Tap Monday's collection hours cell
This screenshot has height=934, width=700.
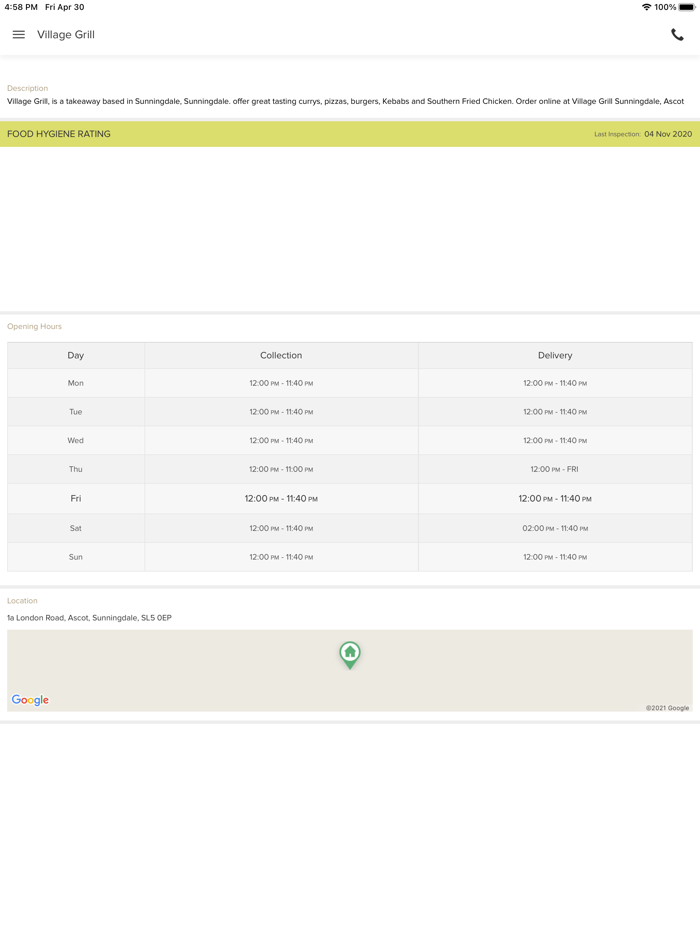[281, 383]
